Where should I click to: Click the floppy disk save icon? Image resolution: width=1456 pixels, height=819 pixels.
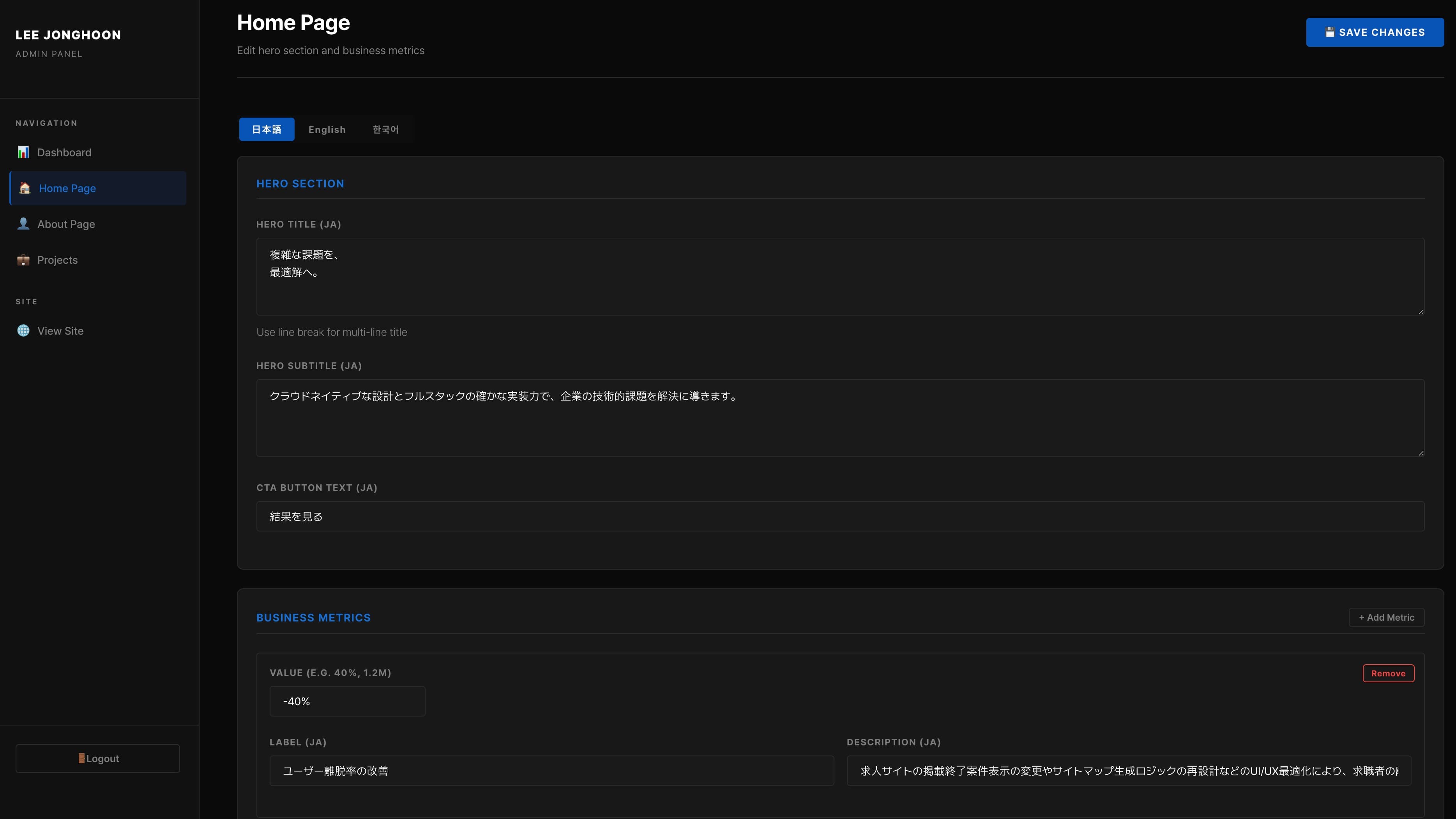(x=1330, y=32)
